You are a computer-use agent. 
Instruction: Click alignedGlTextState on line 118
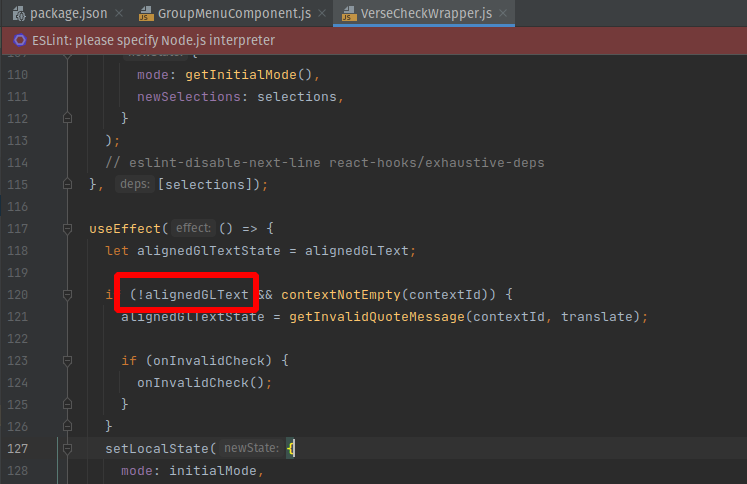click(209, 251)
